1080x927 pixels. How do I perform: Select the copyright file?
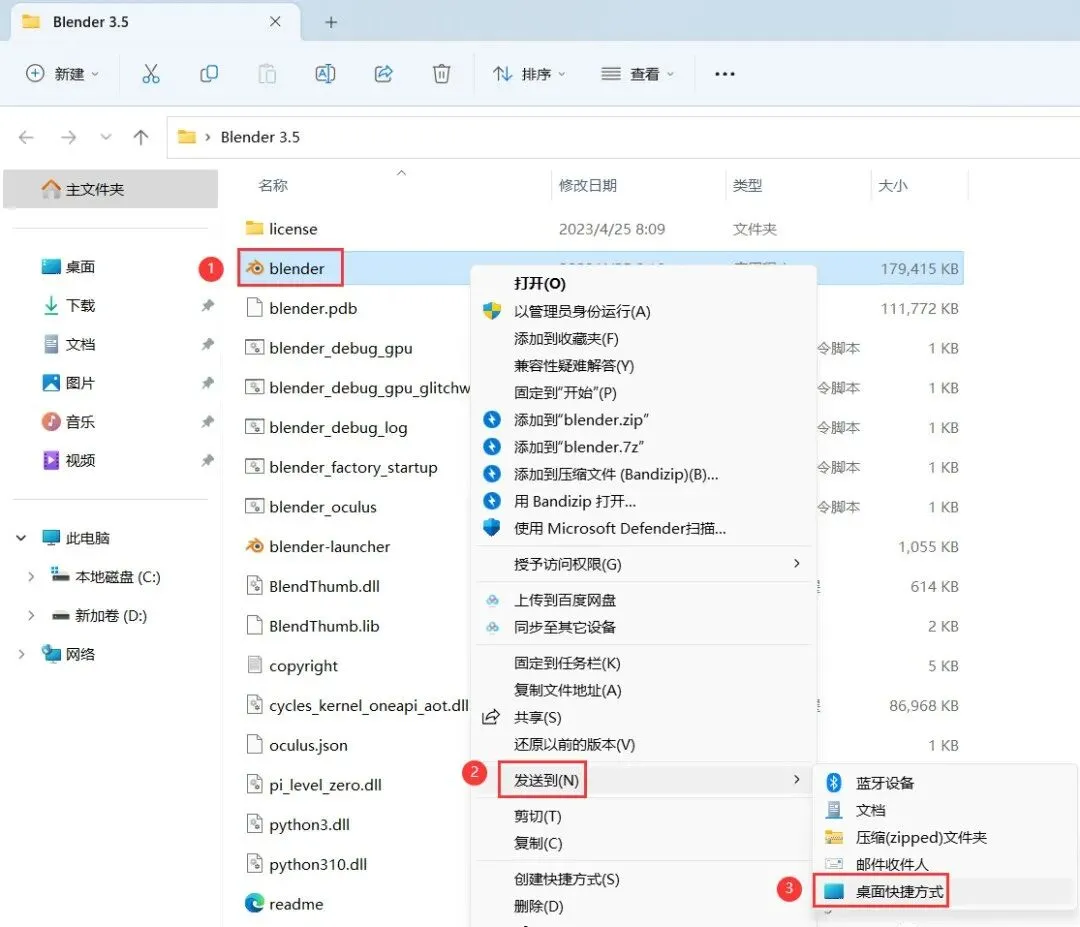pyautogui.click(x=292, y=665)
